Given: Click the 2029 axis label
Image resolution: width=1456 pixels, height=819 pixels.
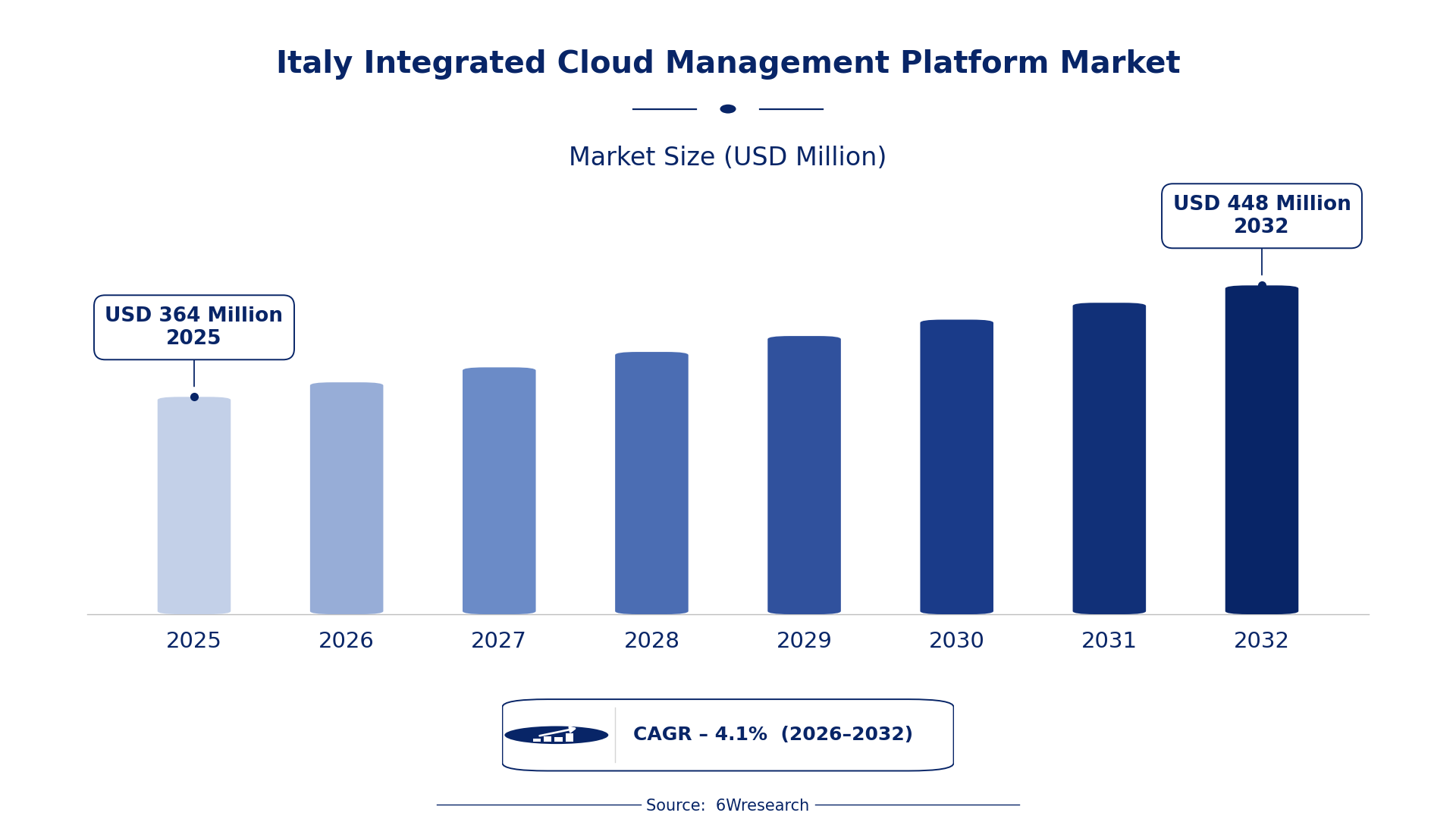Looking at the screenshot, I should [804, 641].
